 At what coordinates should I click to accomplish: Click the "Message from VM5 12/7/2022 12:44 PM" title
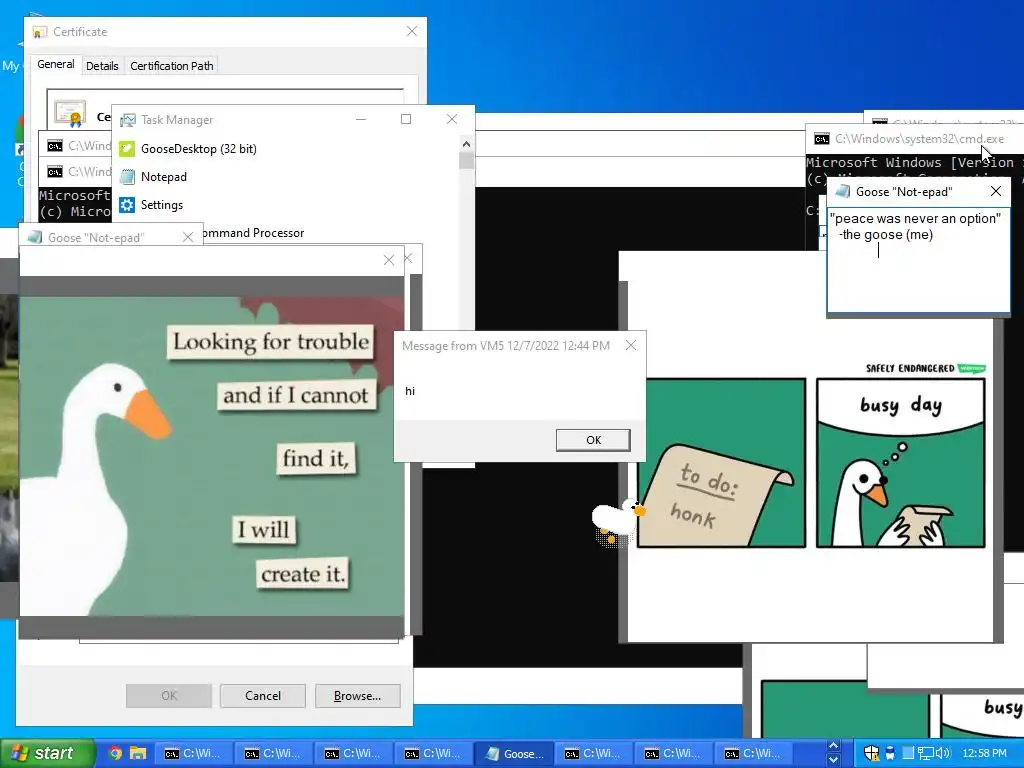[x=506, y=345]
